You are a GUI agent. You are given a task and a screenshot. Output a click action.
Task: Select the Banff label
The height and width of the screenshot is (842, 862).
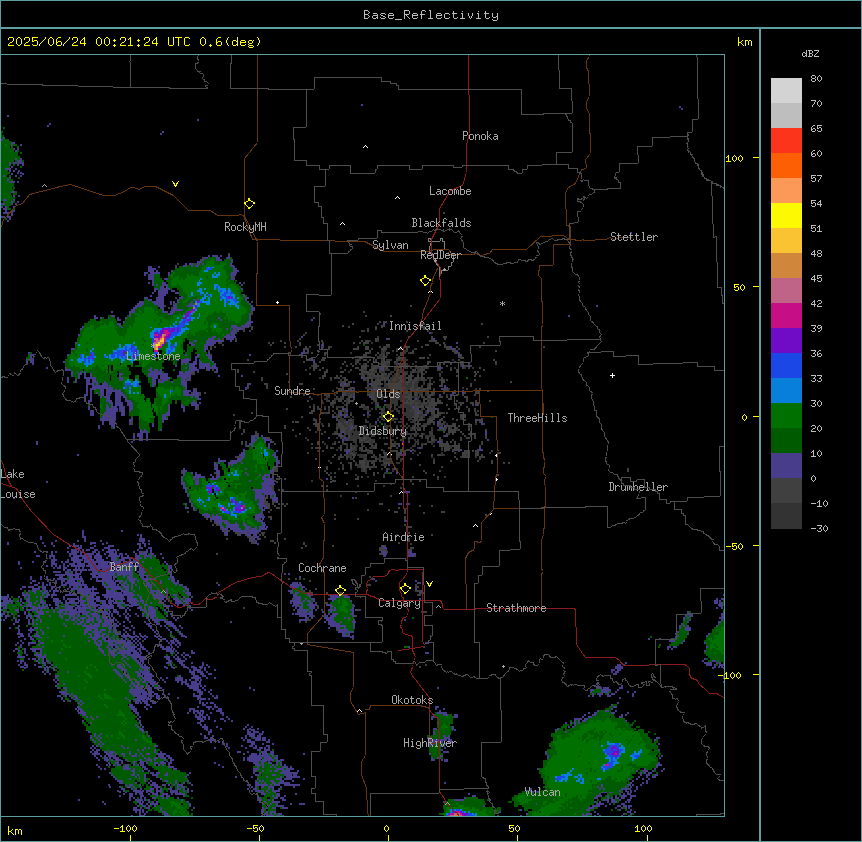(x=124, y=567)
